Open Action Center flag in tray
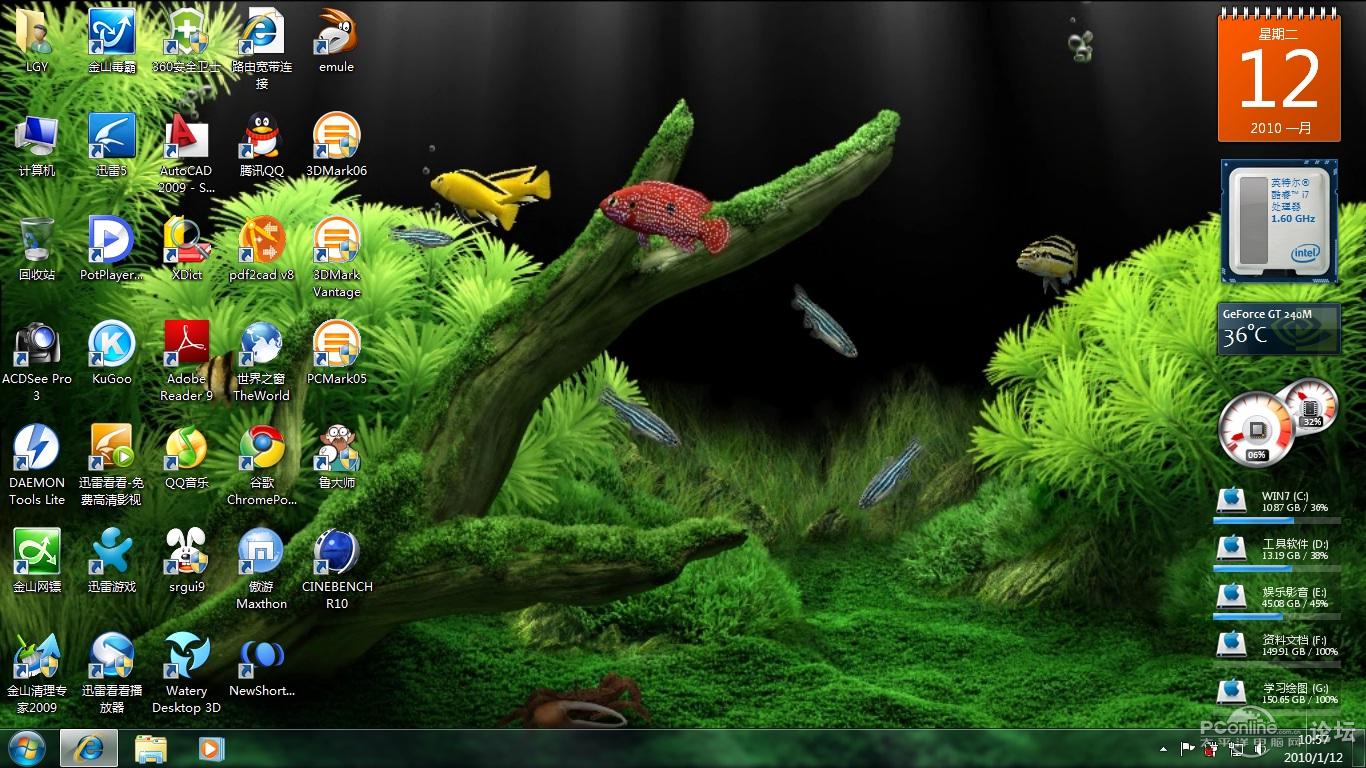This screenshot has height=768, width=1366. [1187, 748]
